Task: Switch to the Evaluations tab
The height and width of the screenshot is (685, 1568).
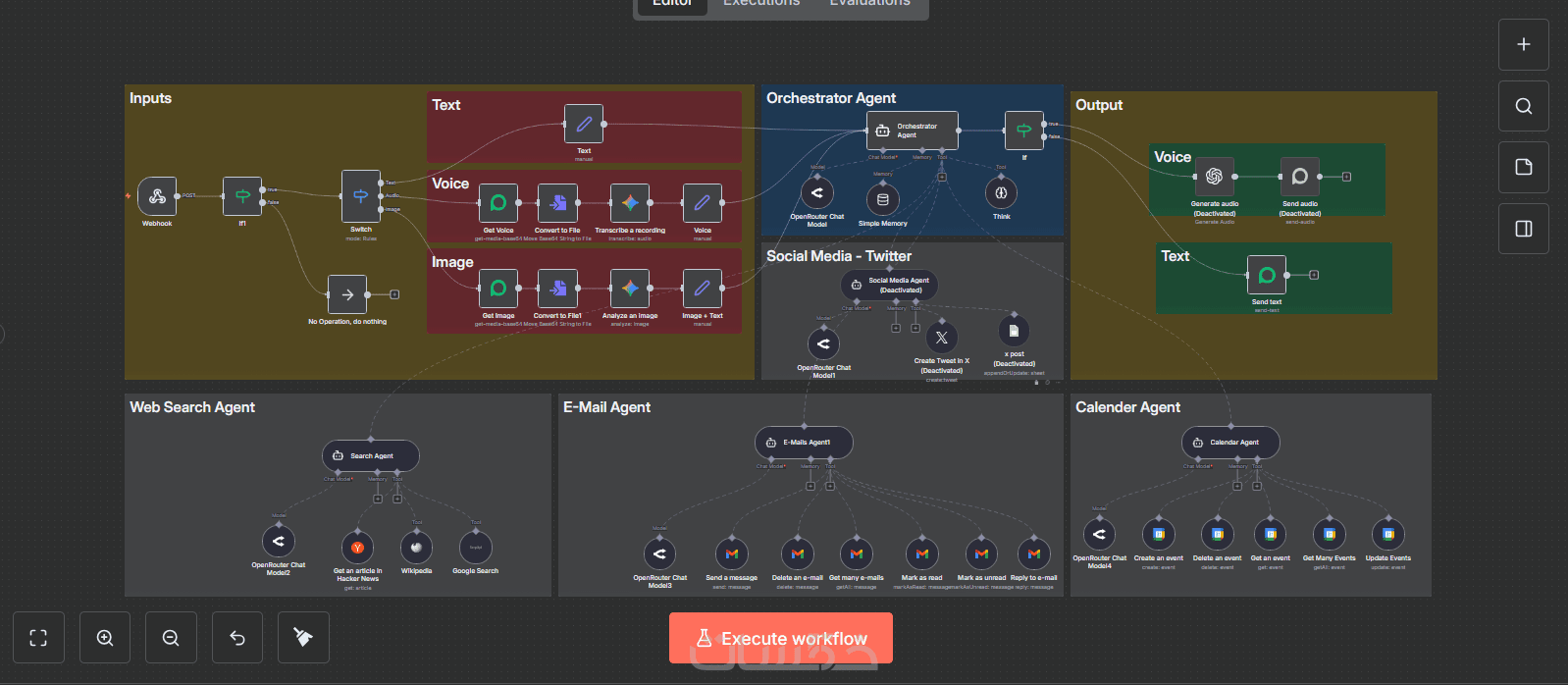Action: [x=869, y=4]
